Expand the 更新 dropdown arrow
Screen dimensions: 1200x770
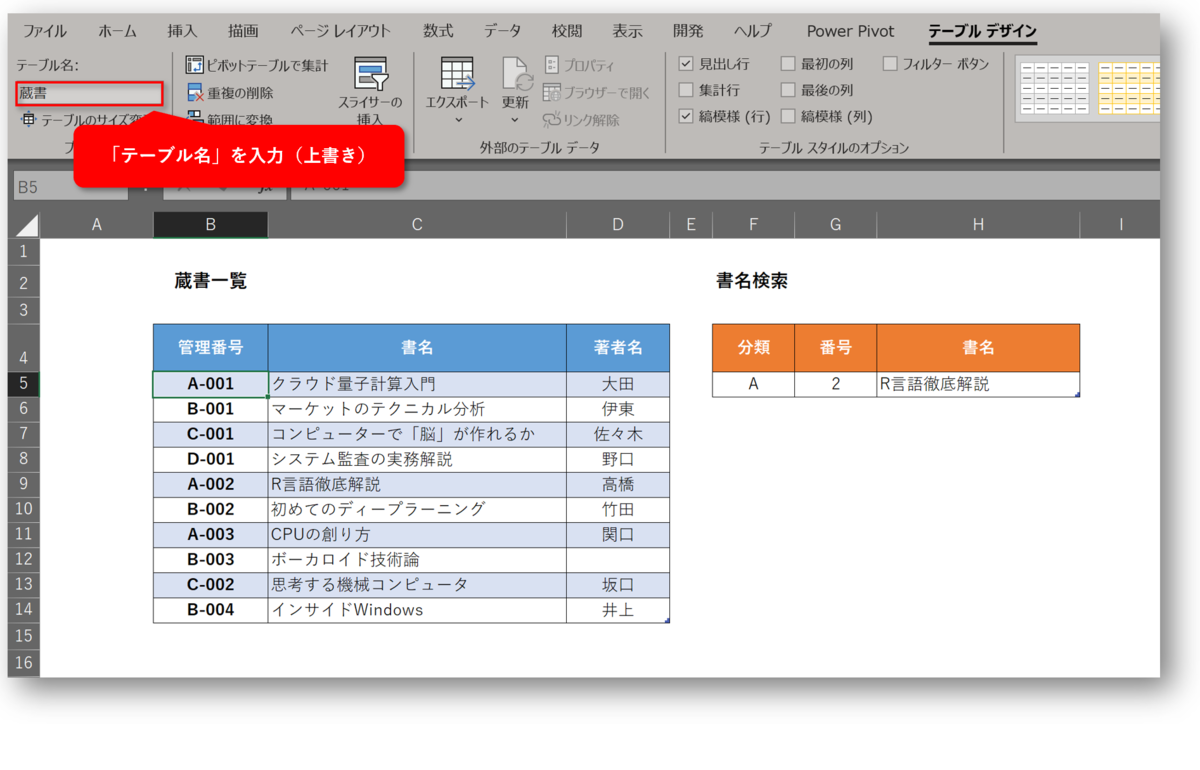coord(516,120)
